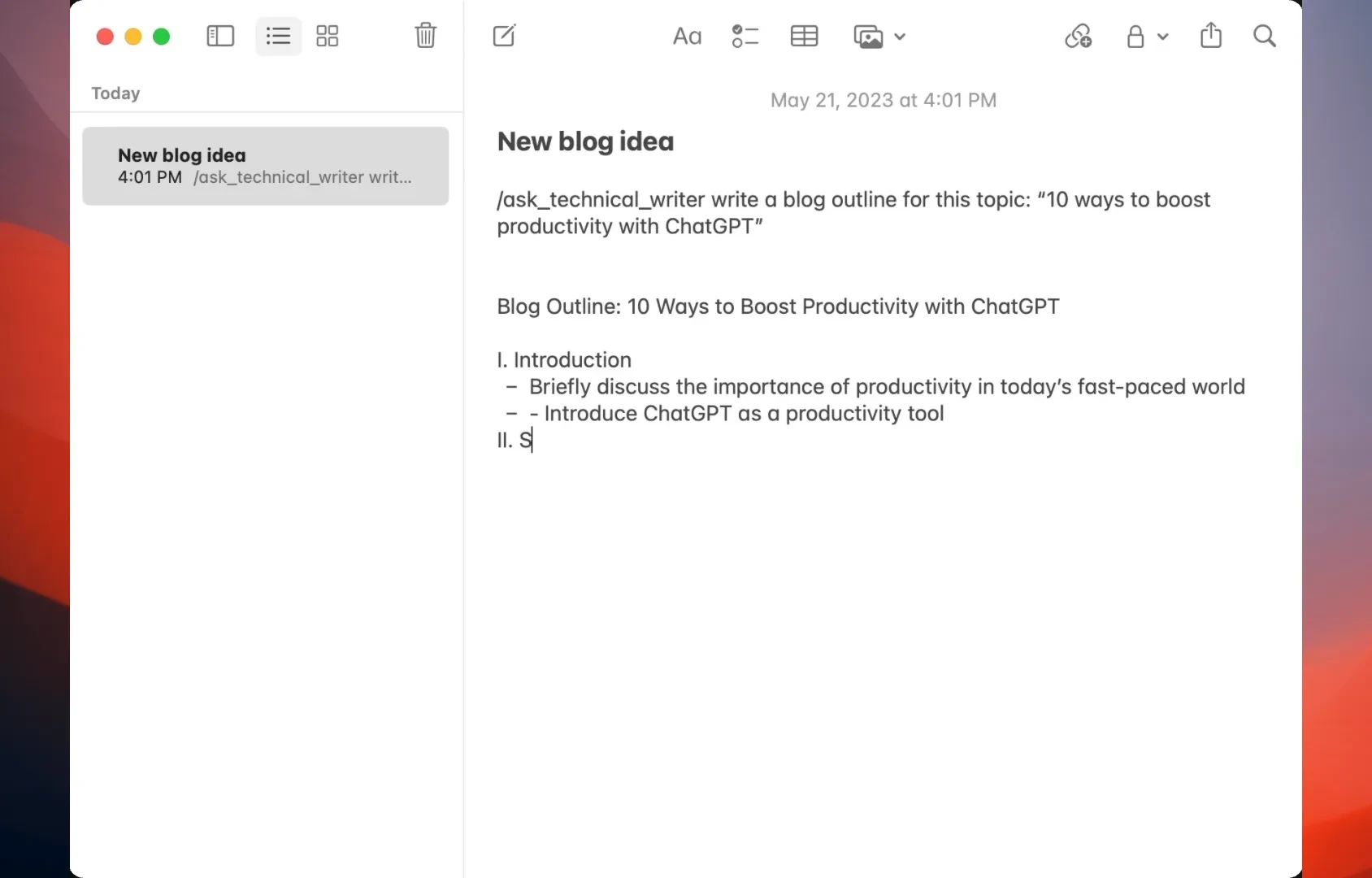The image size is (1372, 878).
Task: Share the note
Action: point(1210,36)
